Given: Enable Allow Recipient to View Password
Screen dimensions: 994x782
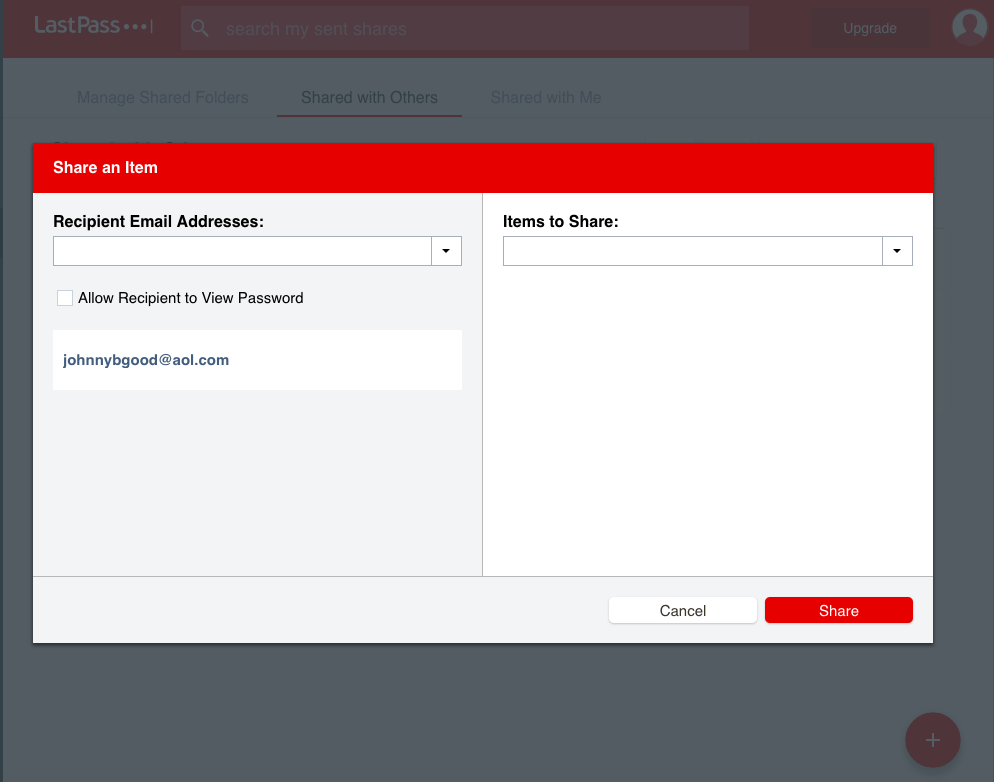Looking at the screenshot, I should coord(64,297).
